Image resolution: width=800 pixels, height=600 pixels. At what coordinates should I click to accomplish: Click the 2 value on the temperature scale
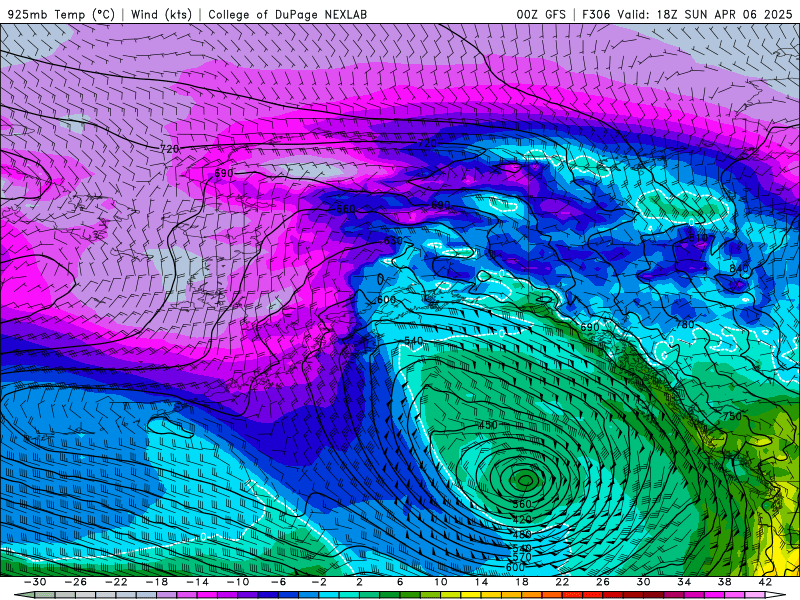pos(359,582)
